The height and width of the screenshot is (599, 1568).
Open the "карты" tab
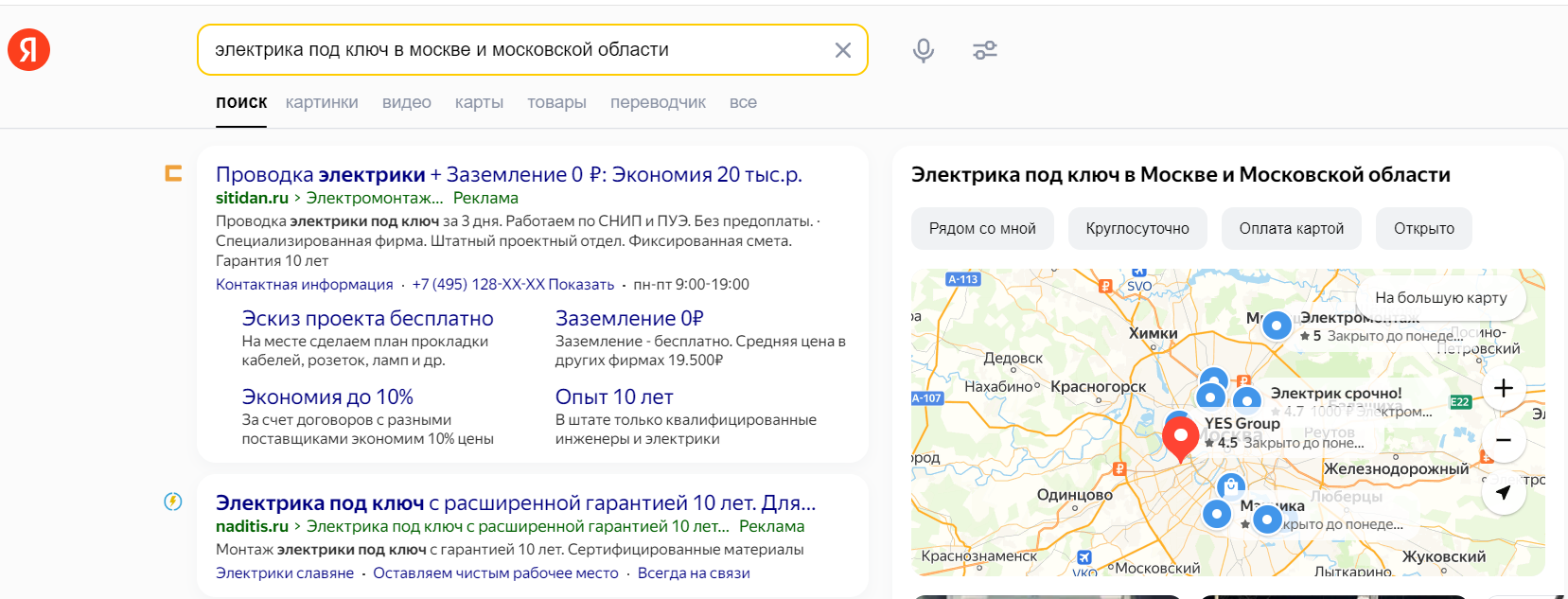(x=479, y=102)
